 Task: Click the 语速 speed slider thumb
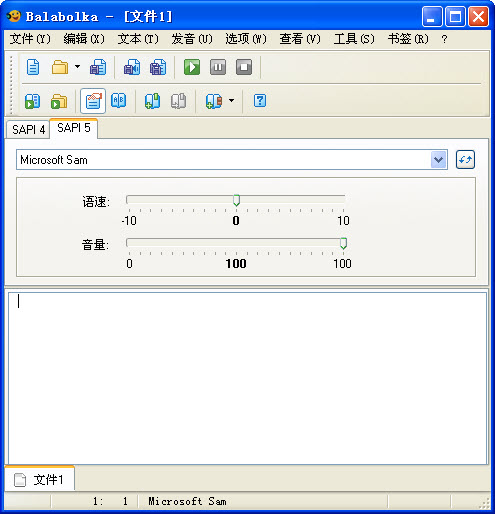pos(236,201)
